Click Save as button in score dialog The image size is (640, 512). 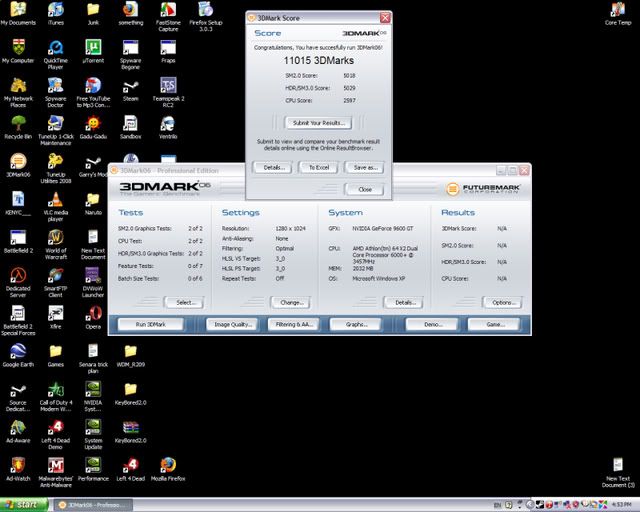(364, 167)
